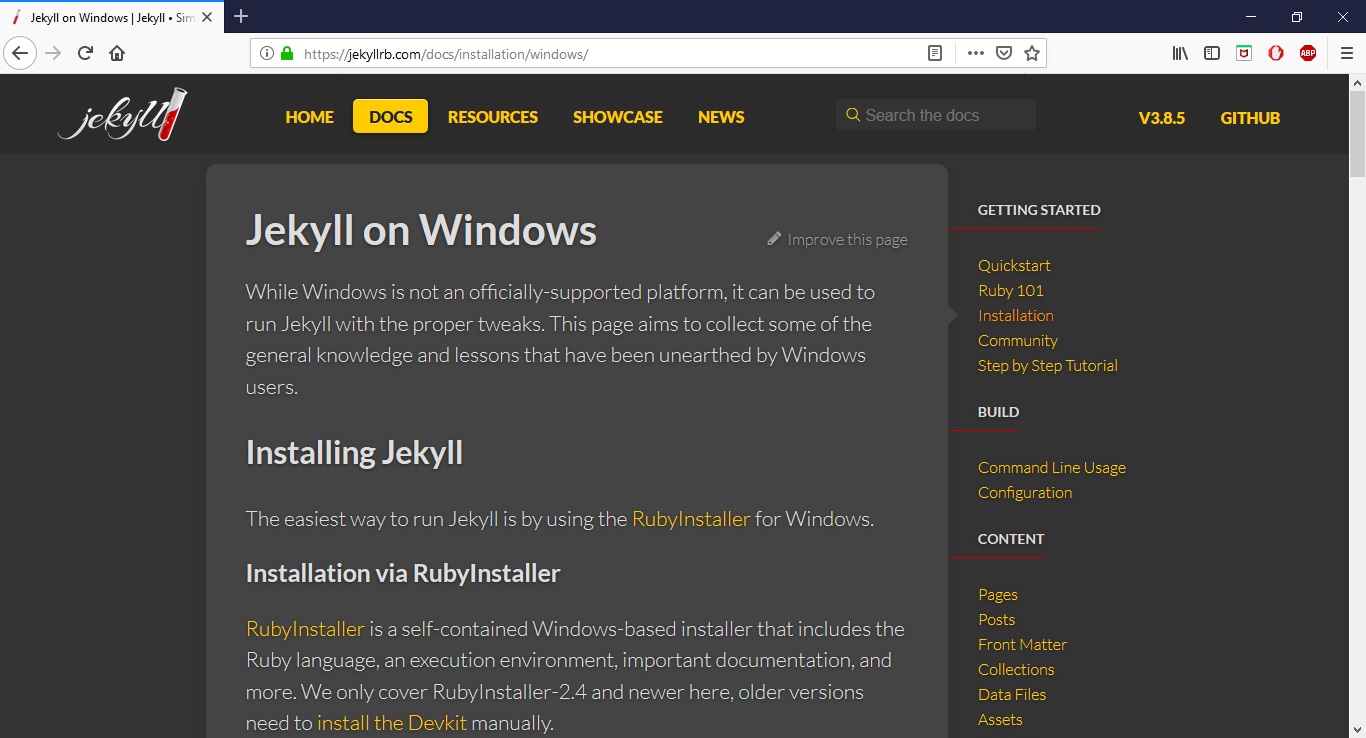Open Posts in the Content section

pyautogui.click(x=997, y=619)
